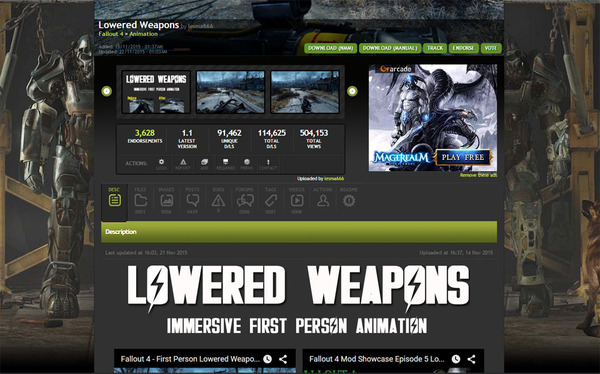Open the Forums tab
The image size is (600, 374).
245,200
